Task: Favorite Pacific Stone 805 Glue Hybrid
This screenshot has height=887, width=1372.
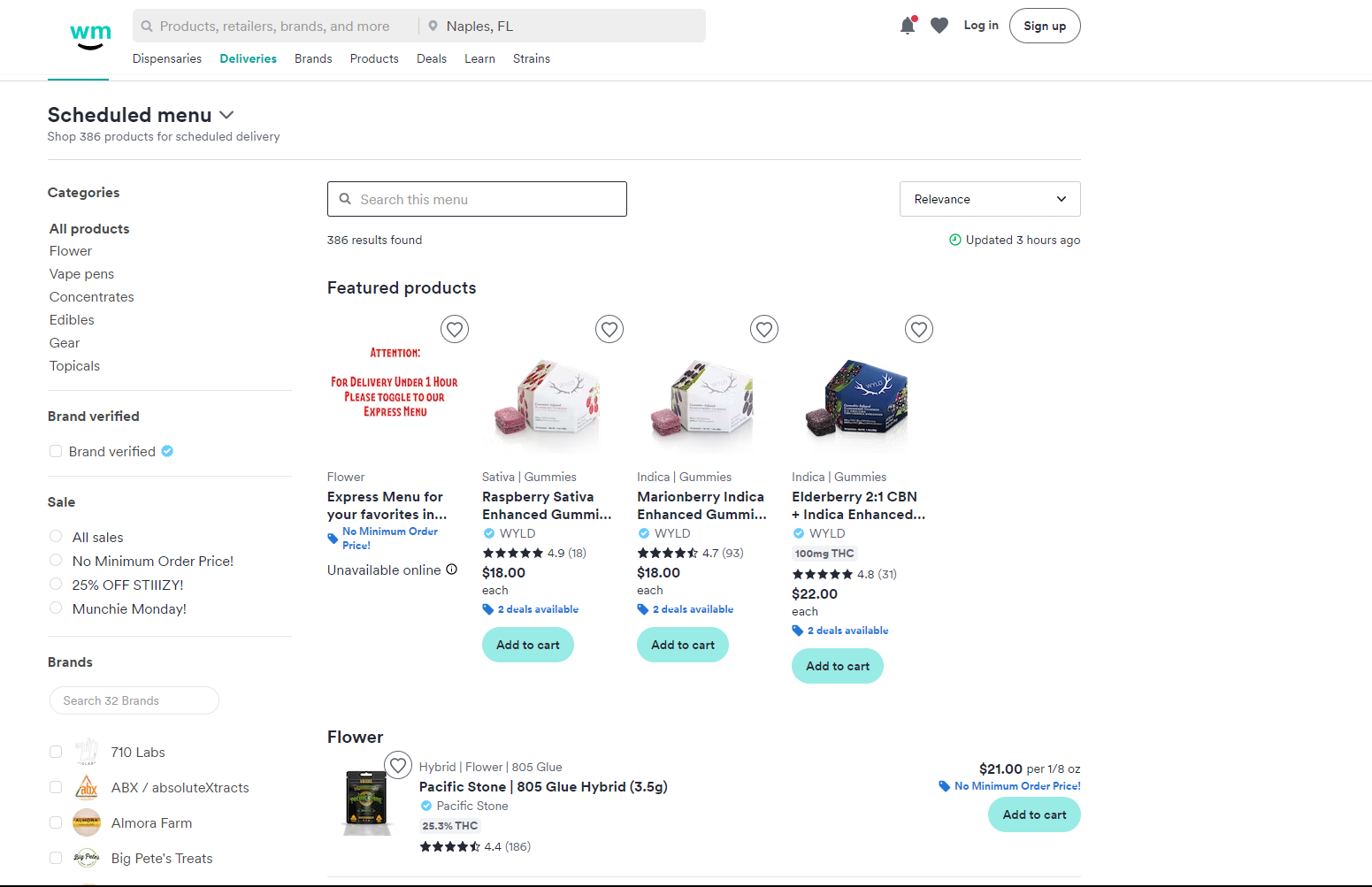Action: click(398, 764)
